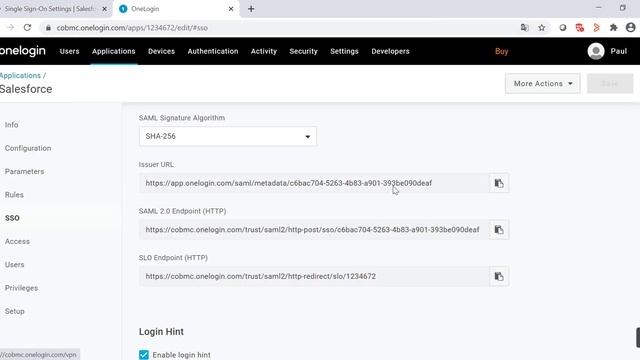Go forward with the browser arrow
640x360 pixels.
tap(10, 28)
